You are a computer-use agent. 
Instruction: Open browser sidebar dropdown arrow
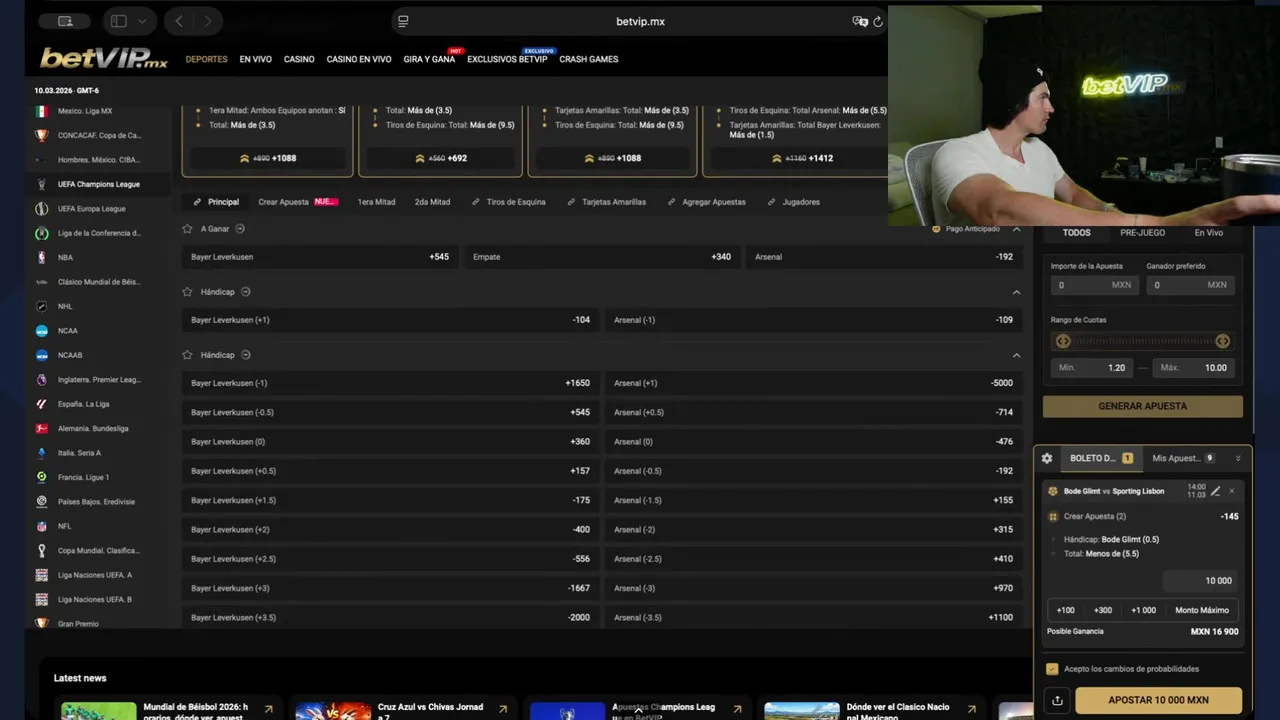[x=142, y=21]
